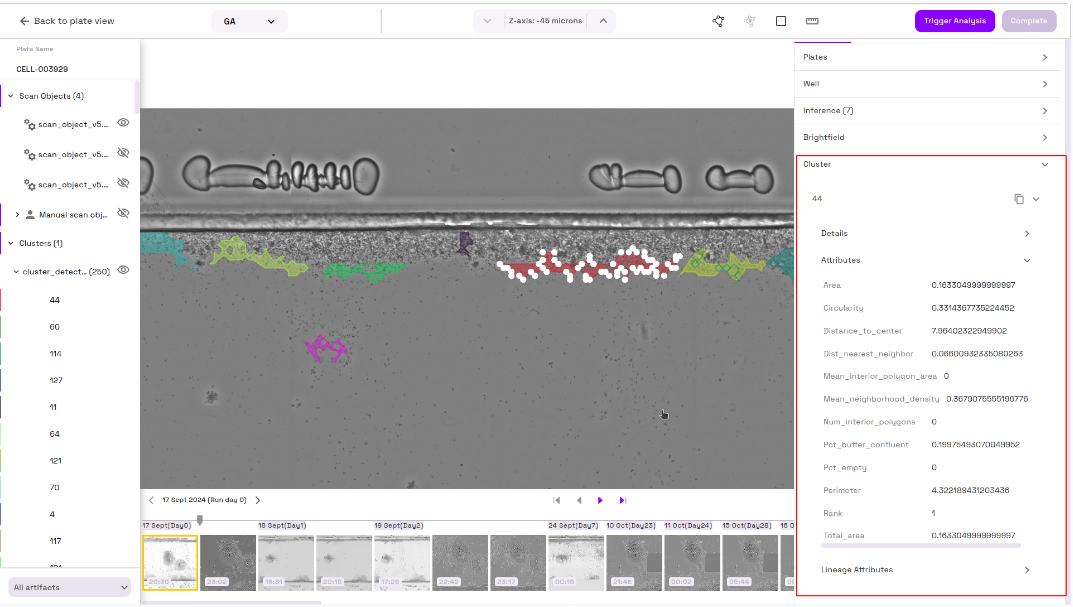Copy cluster 44 ID with copy icon
Screen dimensions: 1073x607
coord(1018,199)
